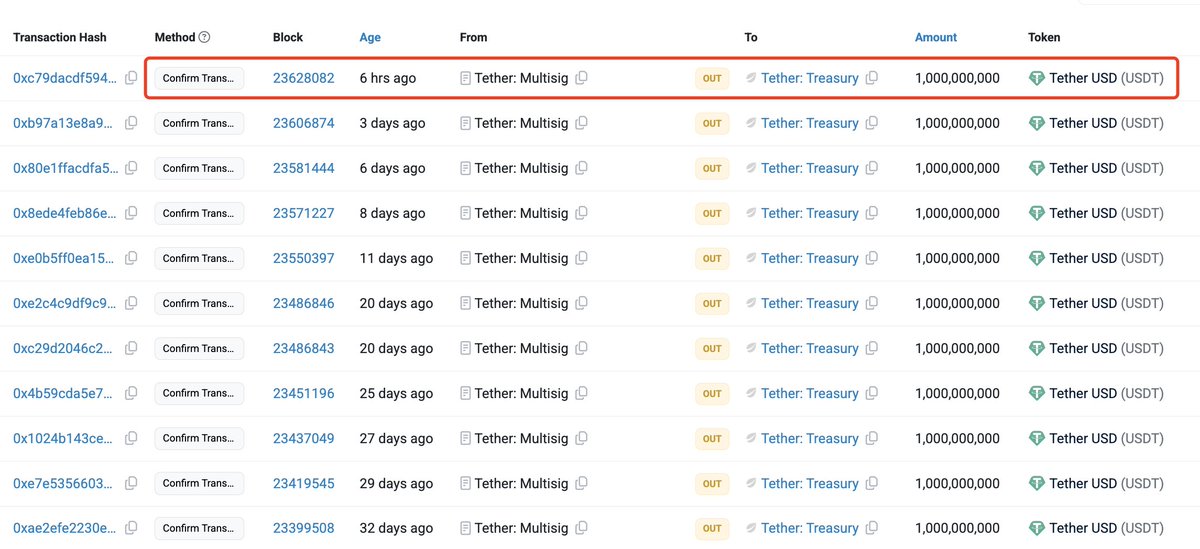
Task: Select the '11 days ago' age cell
Action: [x=396, y=258]
